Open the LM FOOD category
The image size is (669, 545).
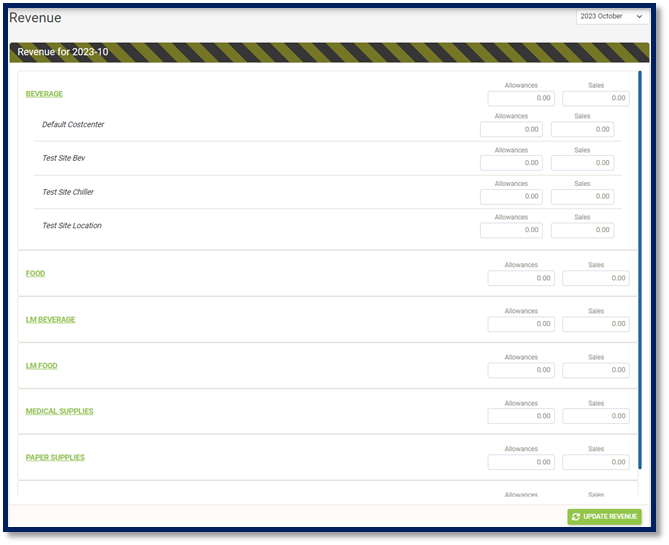[41, 366]
